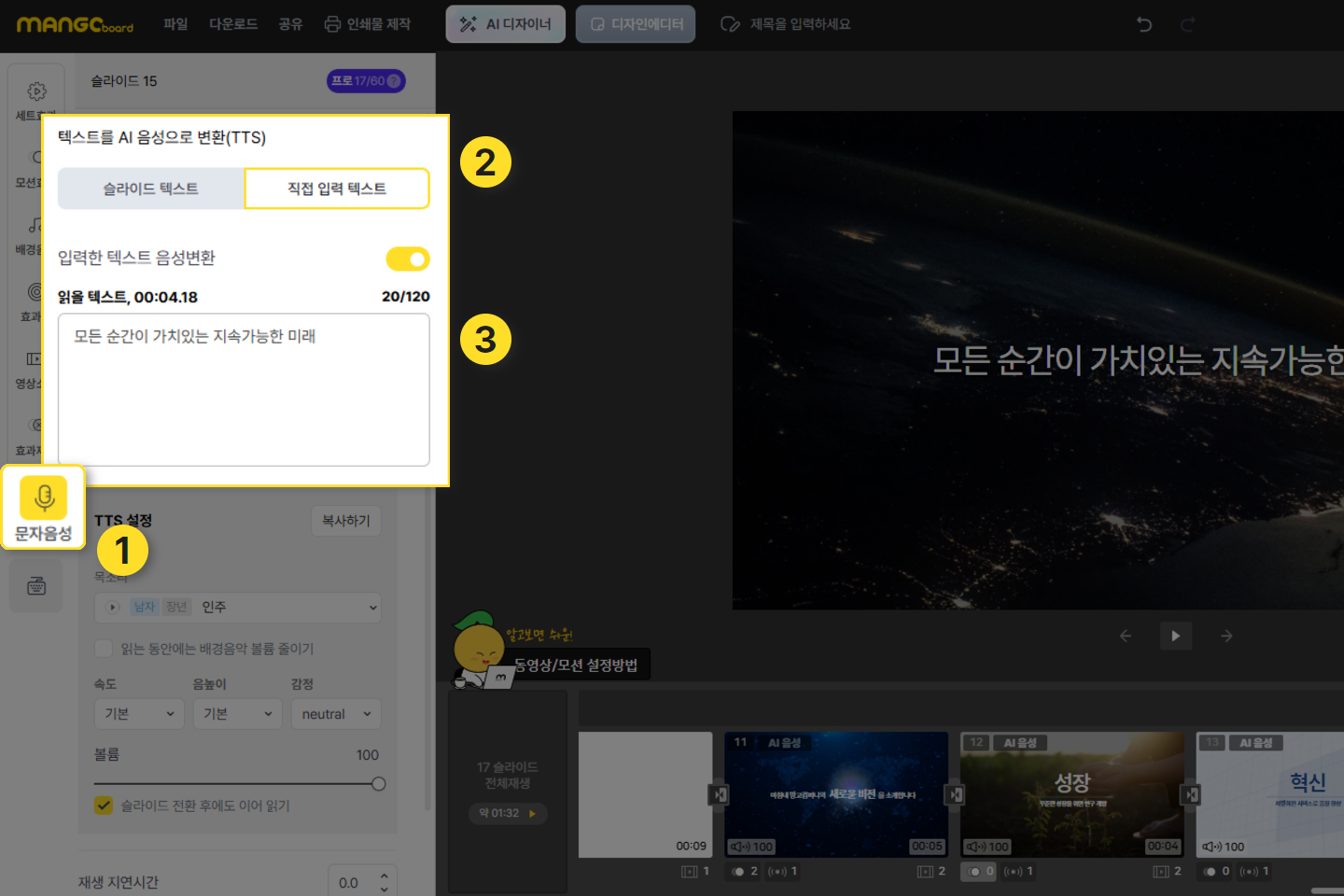The height and width of the screenshot is (896, 1344).
Task: Click the AI 디자이너 button
Action: click(506, 24)
